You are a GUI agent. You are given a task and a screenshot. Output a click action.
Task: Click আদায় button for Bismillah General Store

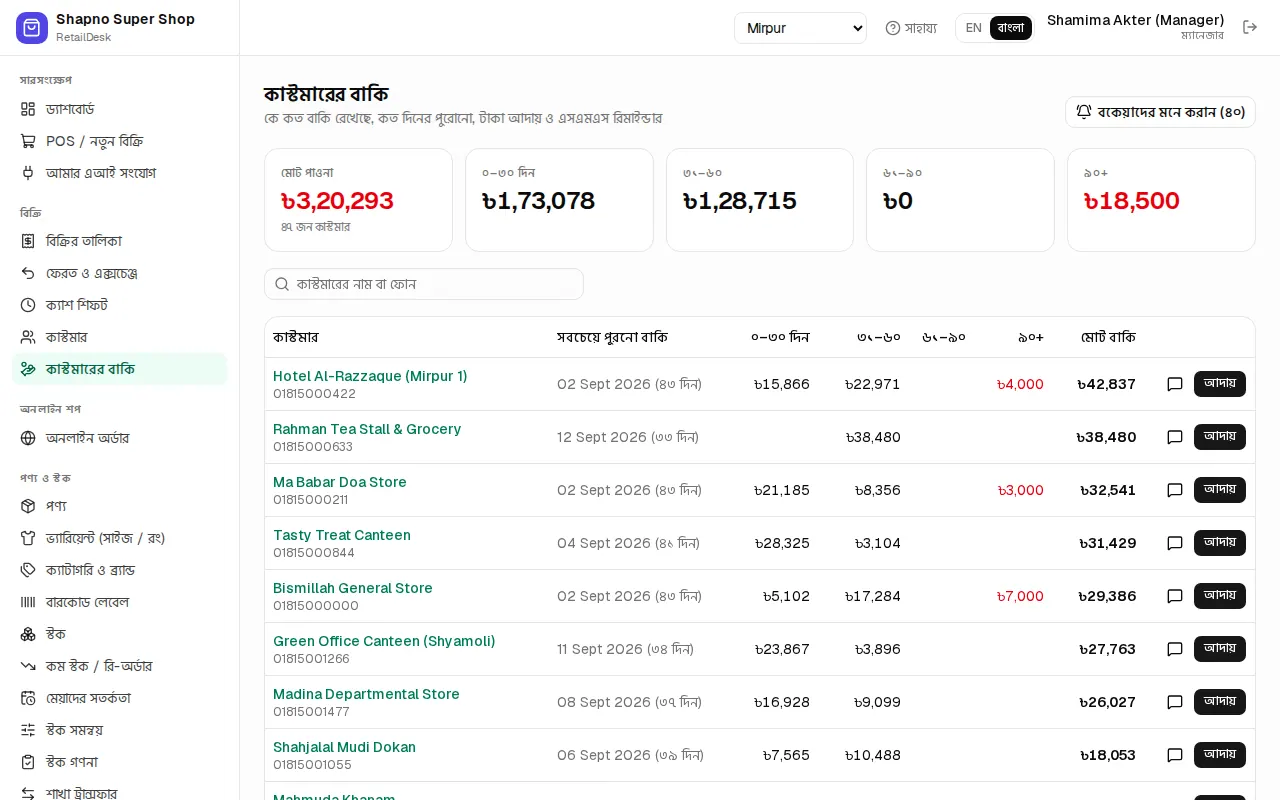tap(1220, 596)
